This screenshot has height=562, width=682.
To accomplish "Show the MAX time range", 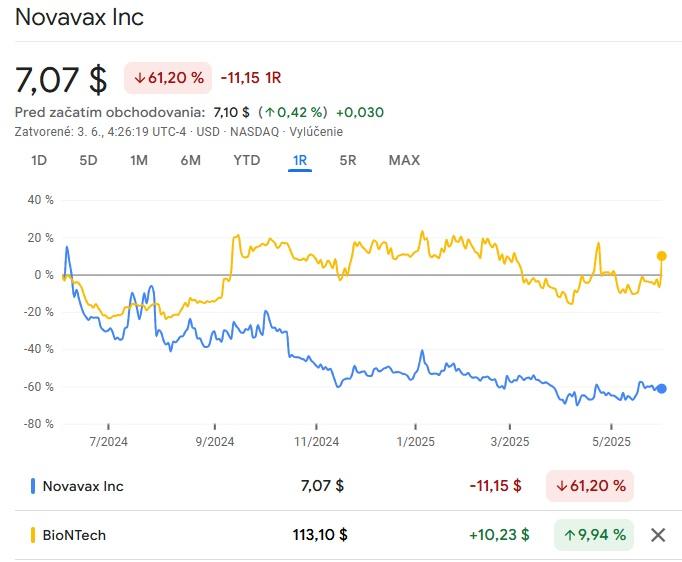I will tap(404, 161).
